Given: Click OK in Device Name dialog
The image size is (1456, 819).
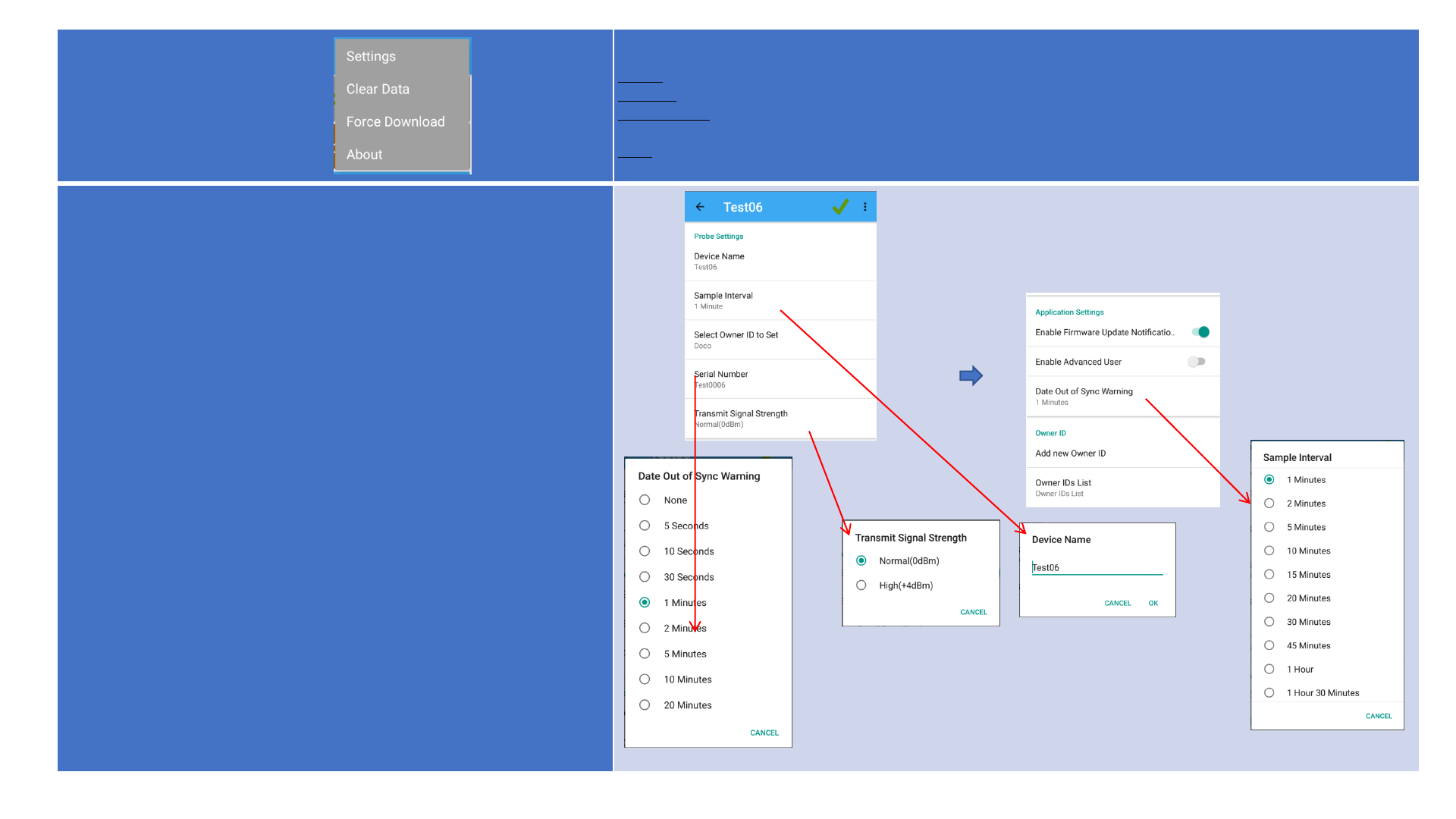Looking at the screenshot, I should point(1153,603).
